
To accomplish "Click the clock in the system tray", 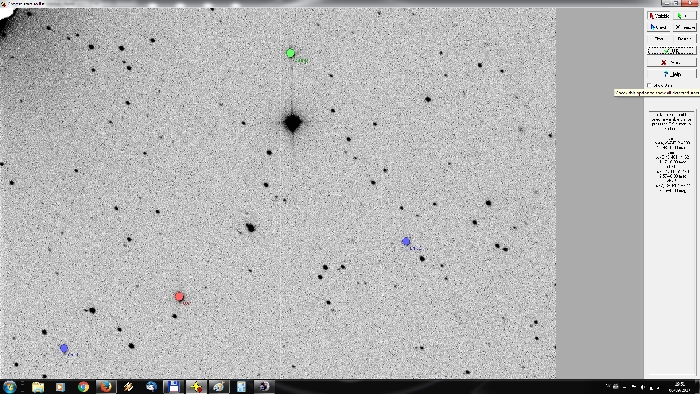I will [680, 387].
